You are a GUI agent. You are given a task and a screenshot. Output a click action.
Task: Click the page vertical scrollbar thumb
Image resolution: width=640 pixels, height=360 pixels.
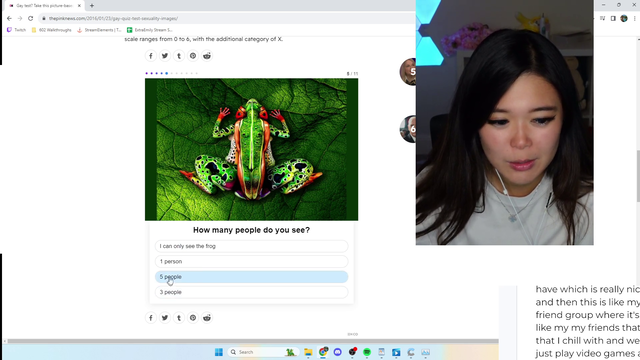click(x=638, y=176)
